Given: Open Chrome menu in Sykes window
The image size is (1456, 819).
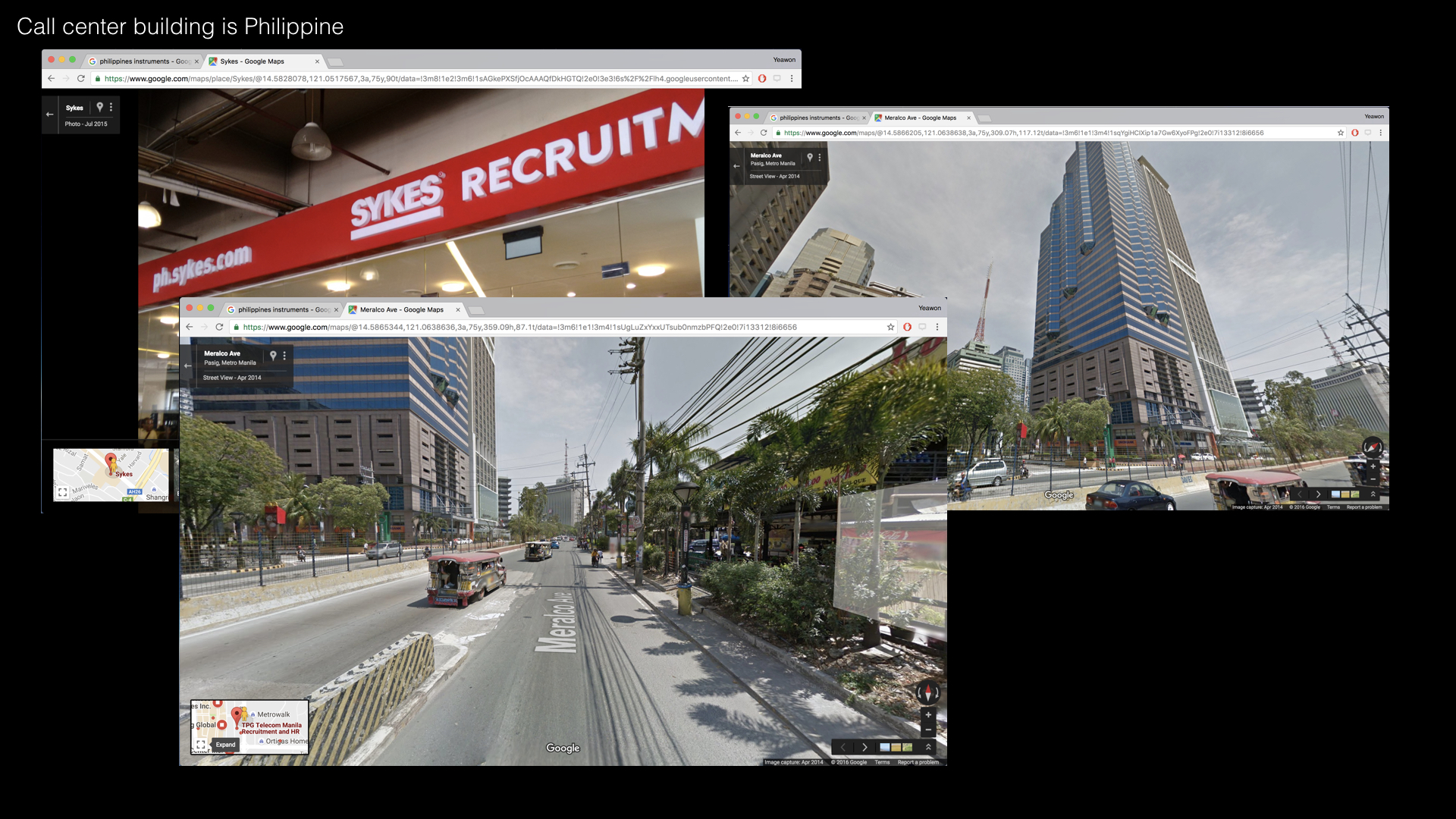Looking at the screenshot, I should point(792,79).
